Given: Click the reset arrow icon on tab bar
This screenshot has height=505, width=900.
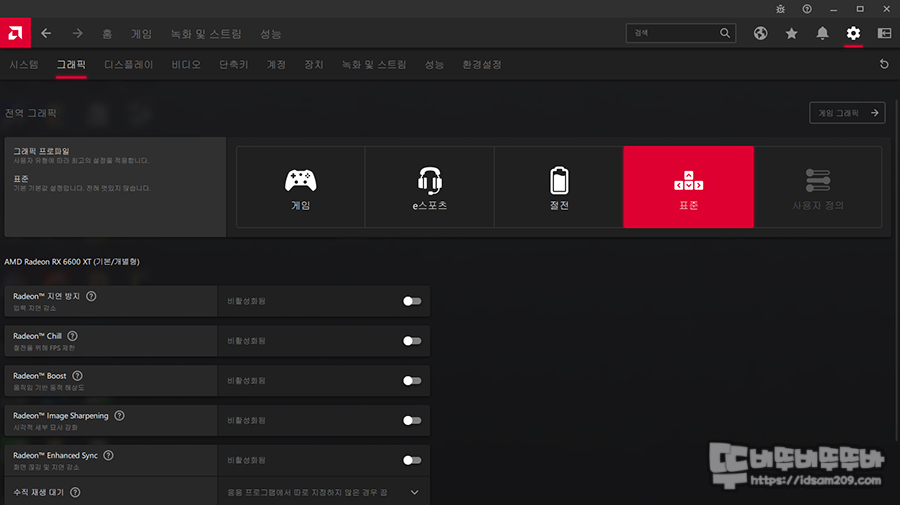Looking at the screenshot, I should 884,64.
